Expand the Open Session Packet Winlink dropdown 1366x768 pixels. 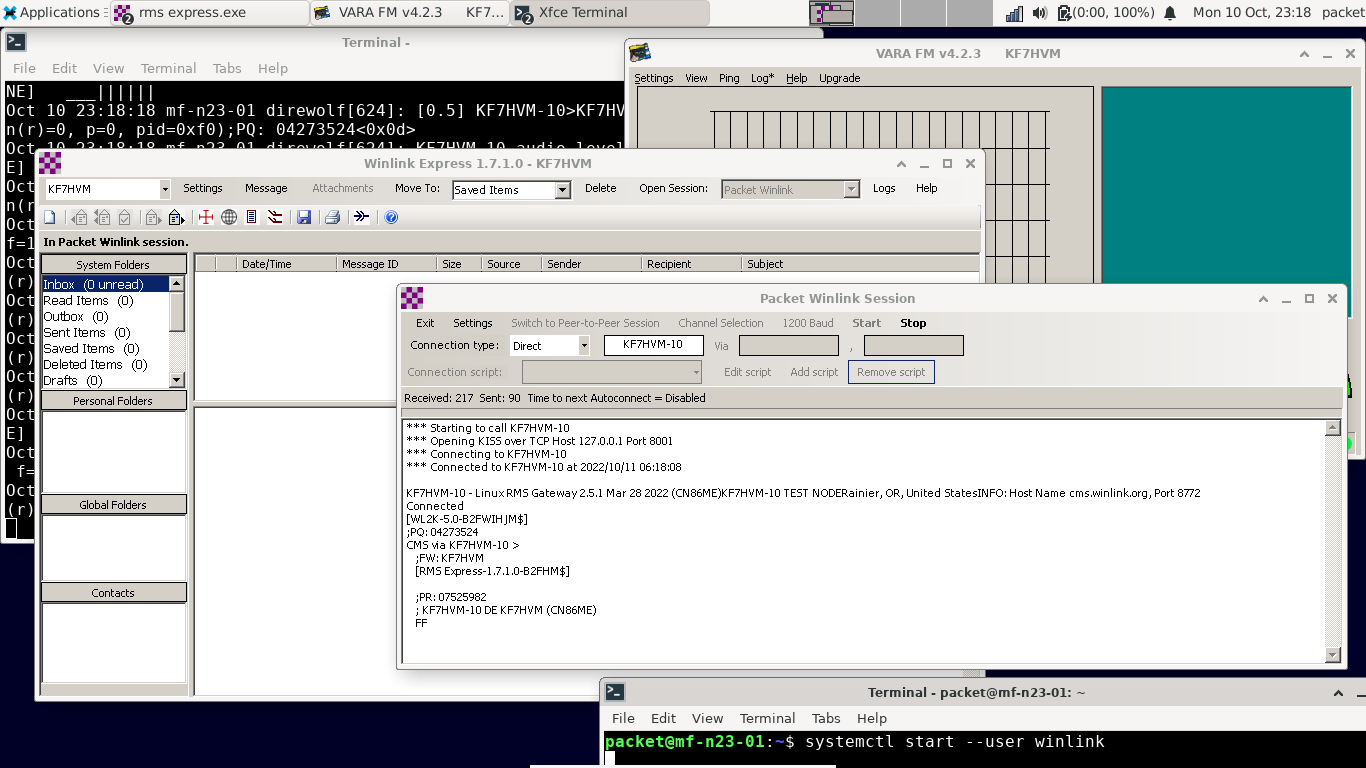852,189
